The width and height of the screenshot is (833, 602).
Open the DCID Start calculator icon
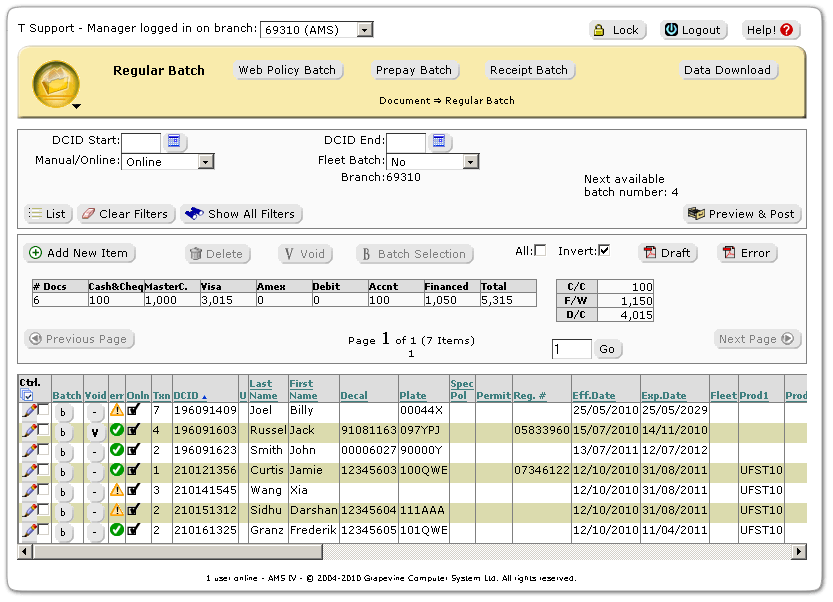(174, 142)
